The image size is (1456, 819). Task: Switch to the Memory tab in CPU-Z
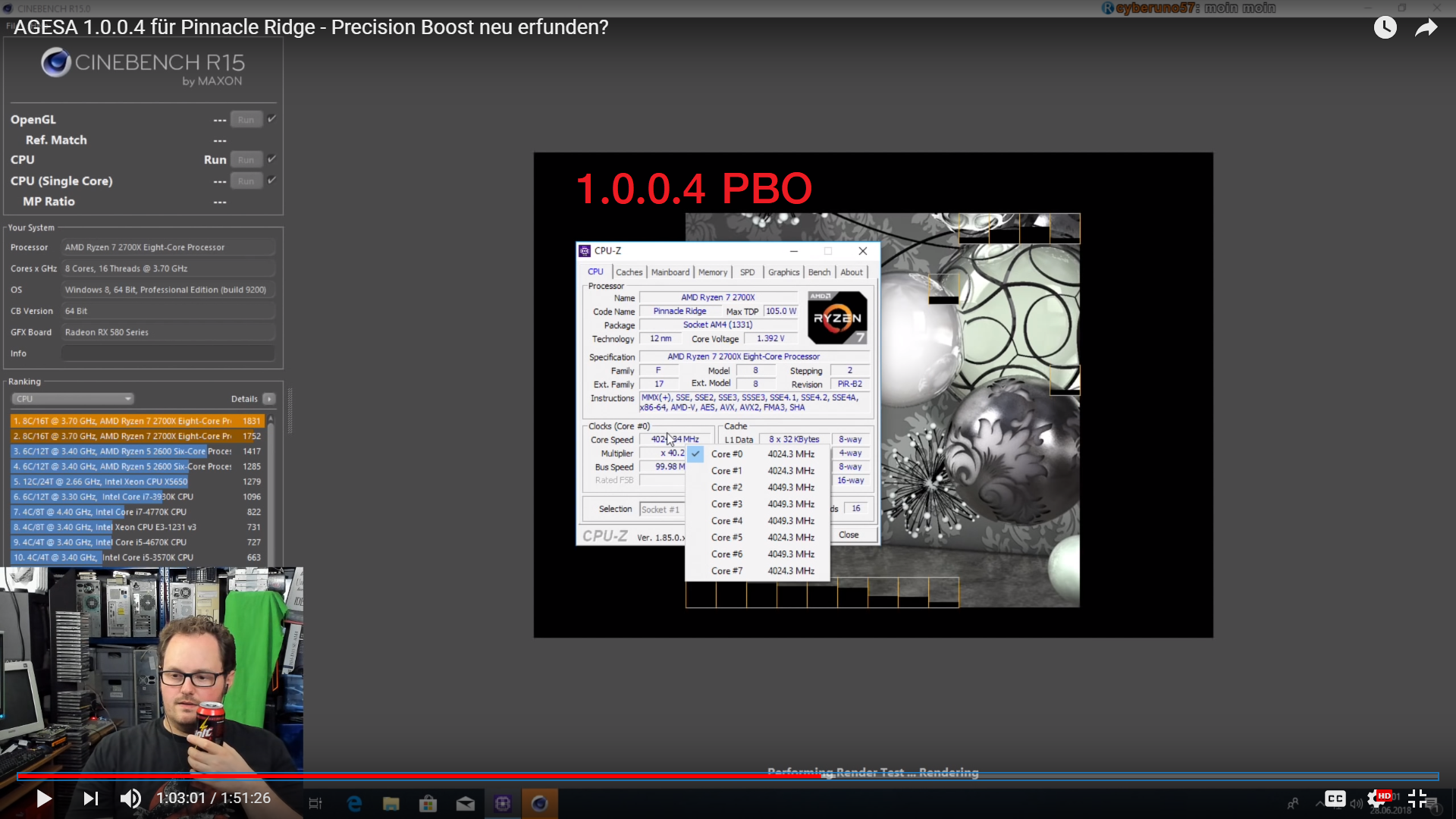pyautogui.click(x=713, y=272)
